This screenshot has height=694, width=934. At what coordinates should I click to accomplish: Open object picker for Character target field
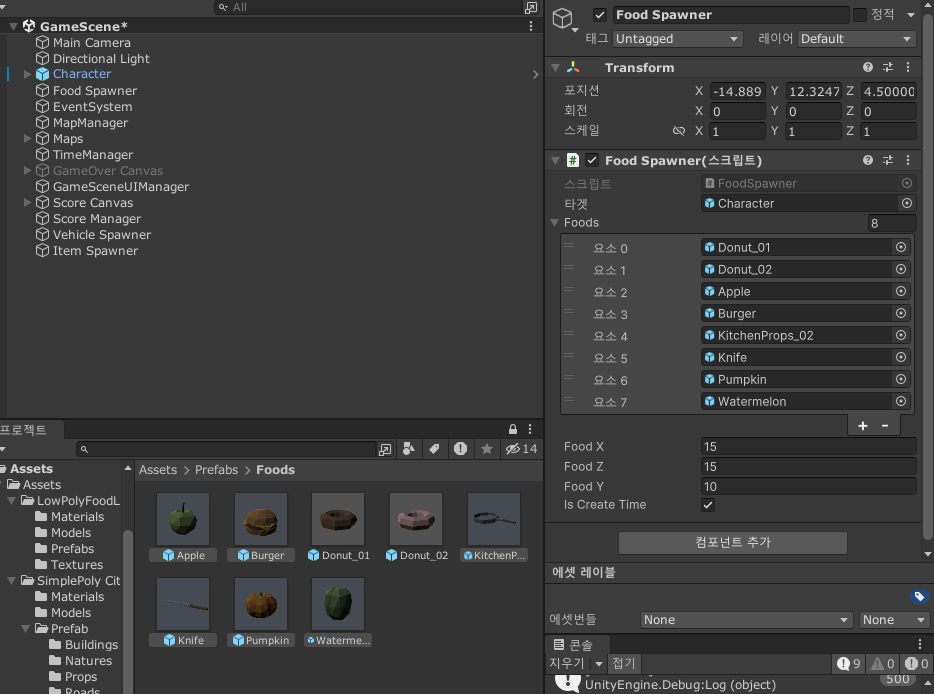coord(907,203)
